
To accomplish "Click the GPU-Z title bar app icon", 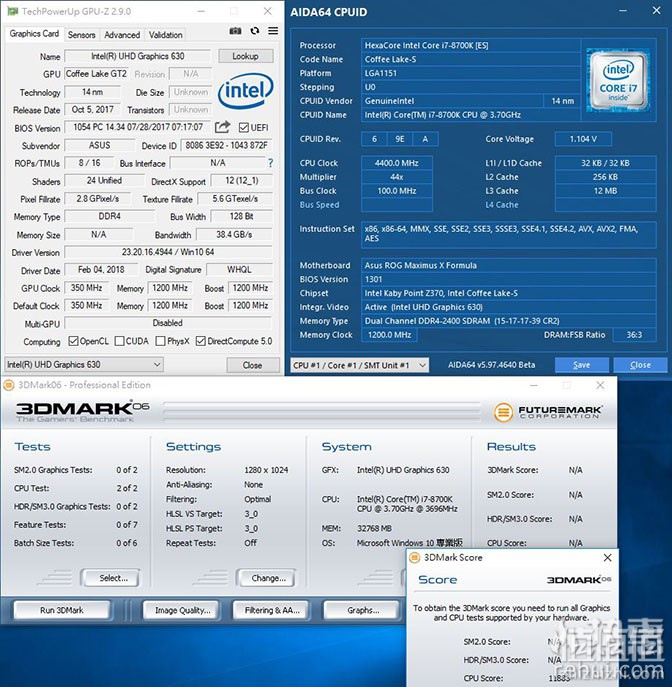I will click(x=12, y=11).
